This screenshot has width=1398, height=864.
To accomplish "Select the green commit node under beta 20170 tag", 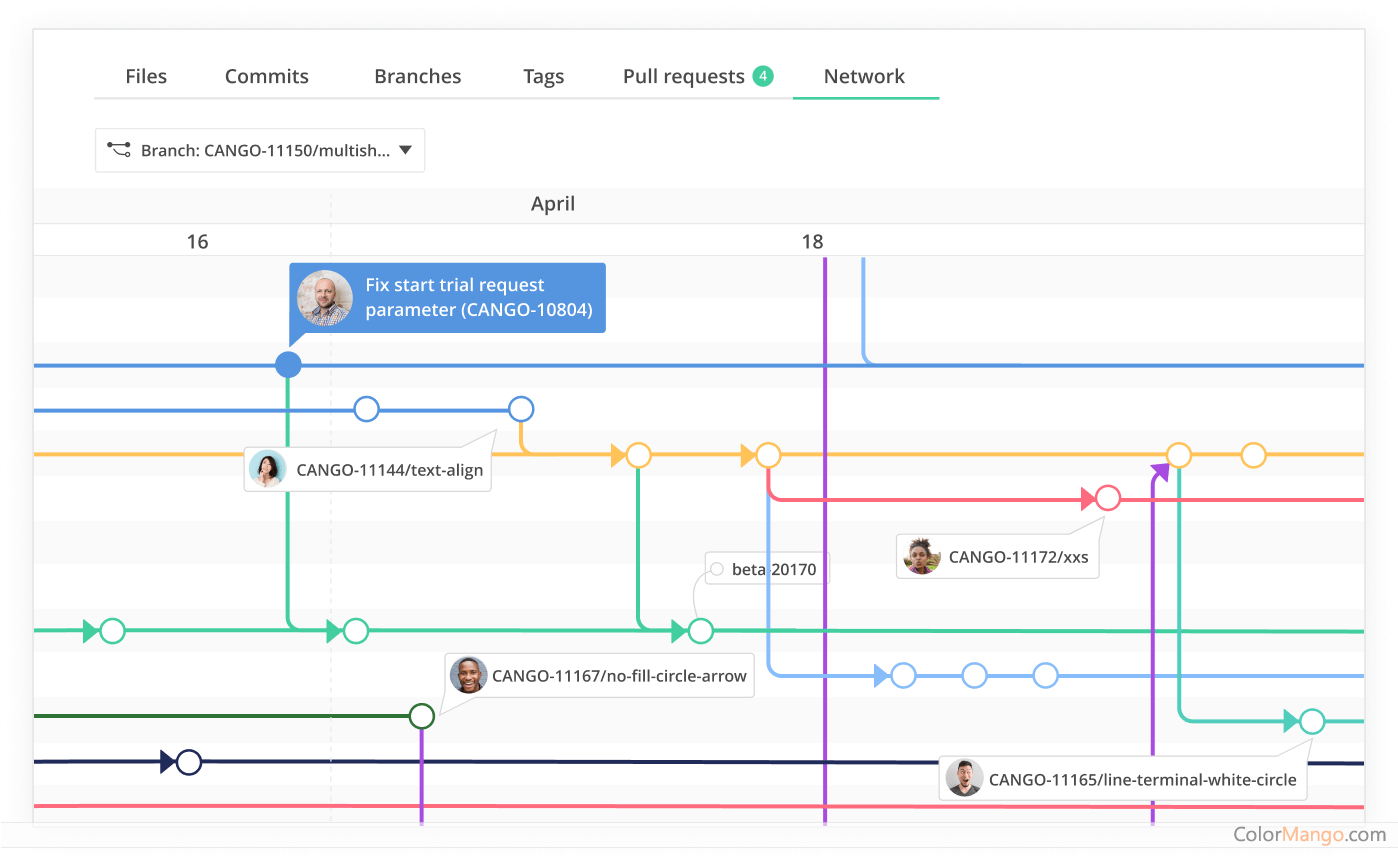I will [x=701, y=631].
